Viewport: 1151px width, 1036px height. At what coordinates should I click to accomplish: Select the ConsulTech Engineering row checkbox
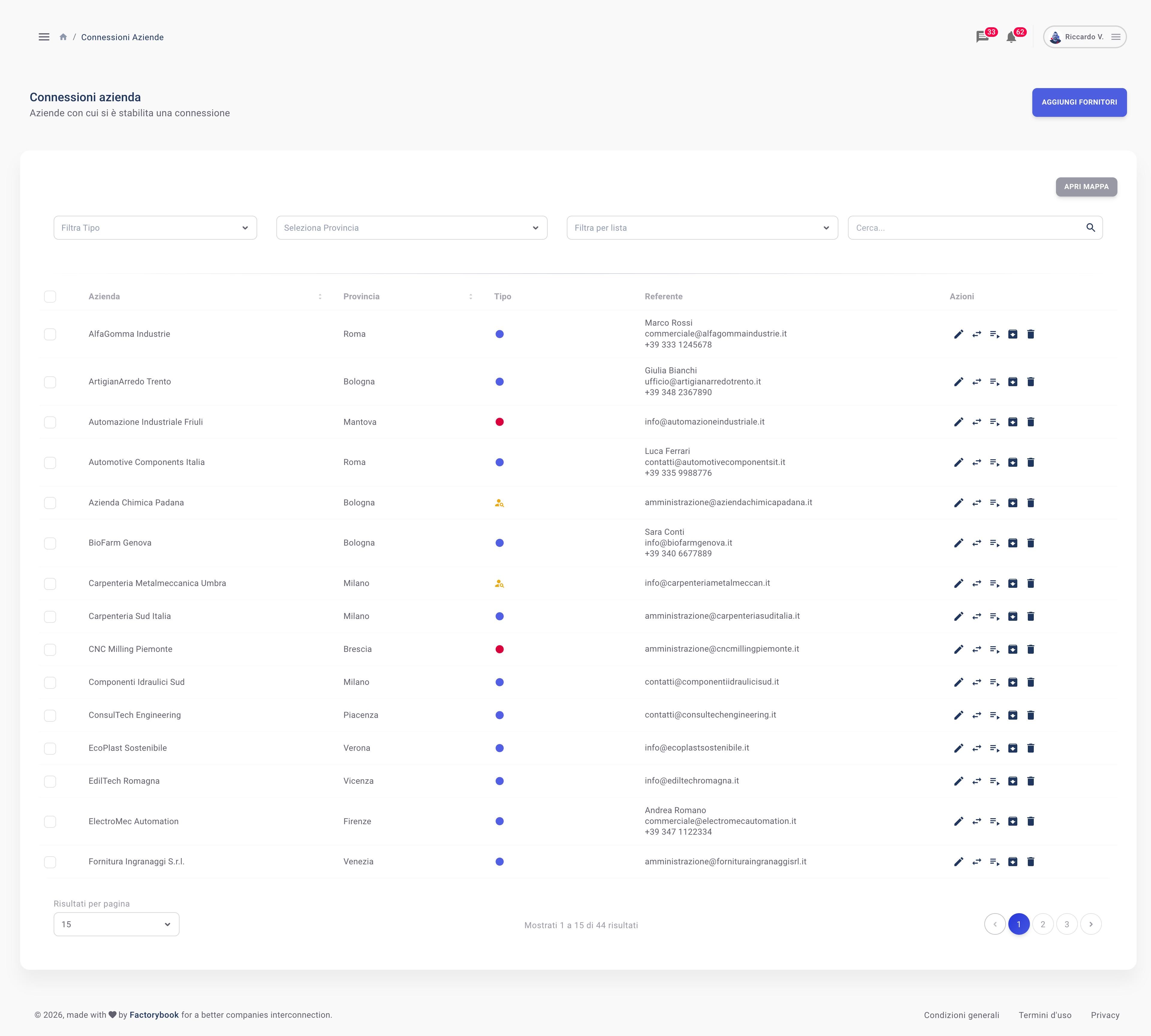50,715
